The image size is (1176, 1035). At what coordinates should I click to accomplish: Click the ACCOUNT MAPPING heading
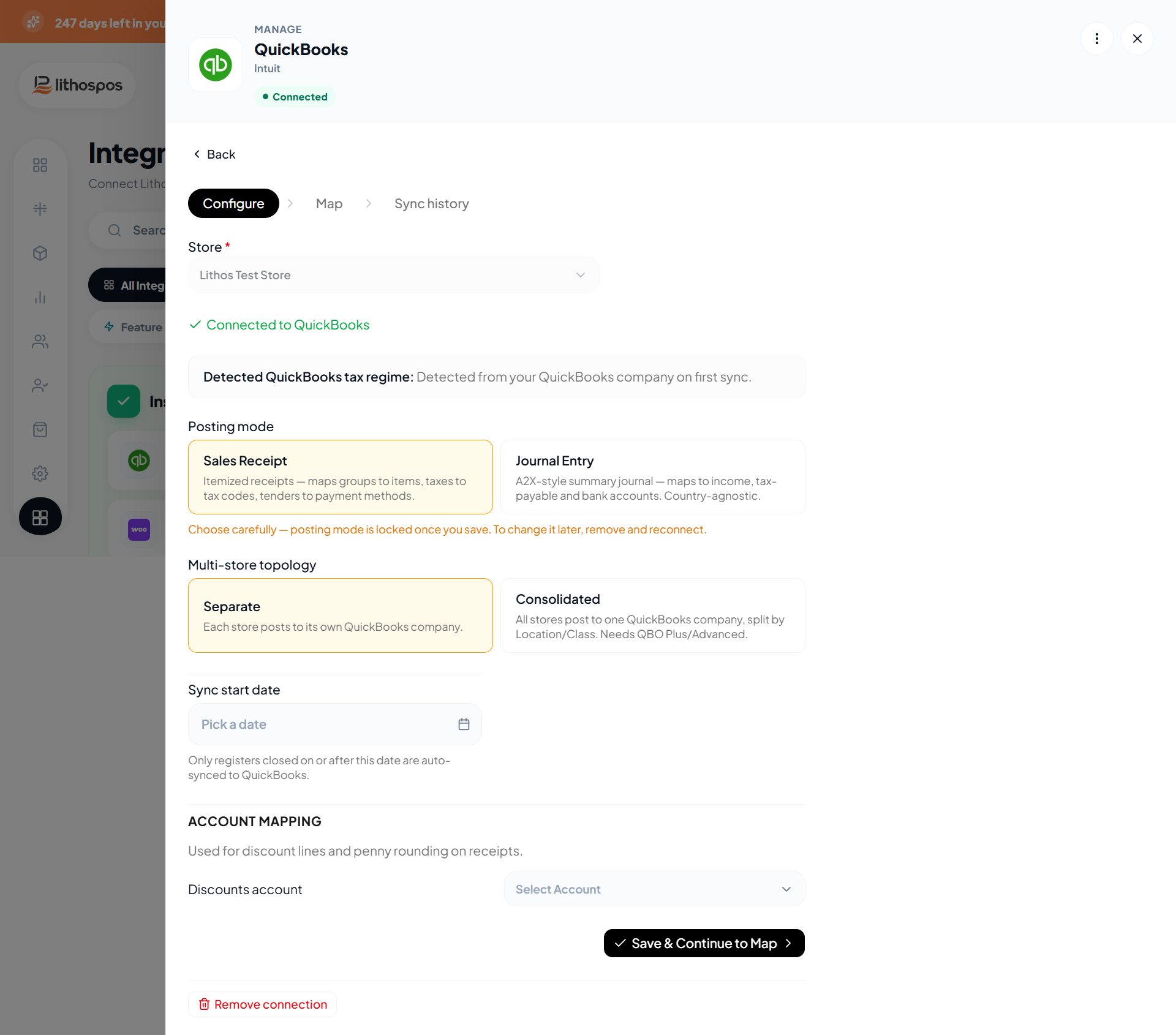[x=255, y=821]
